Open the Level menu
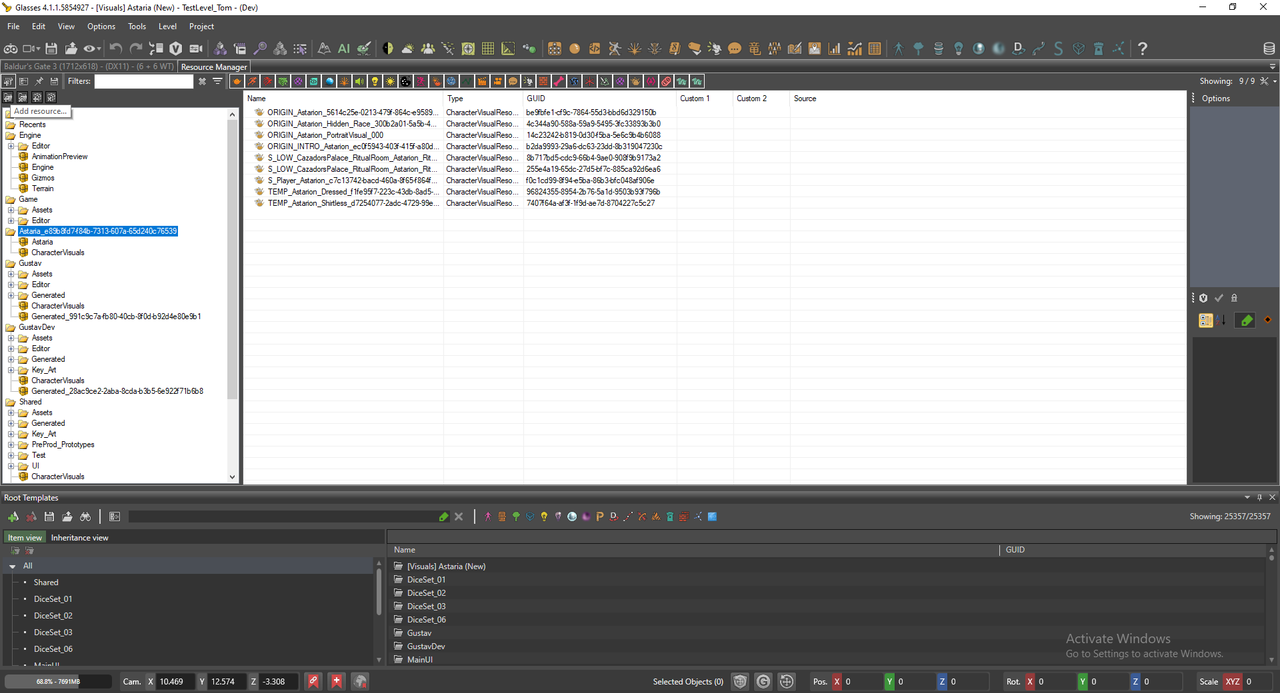Viewport: 1280px width, 693px height. point(168,26)
